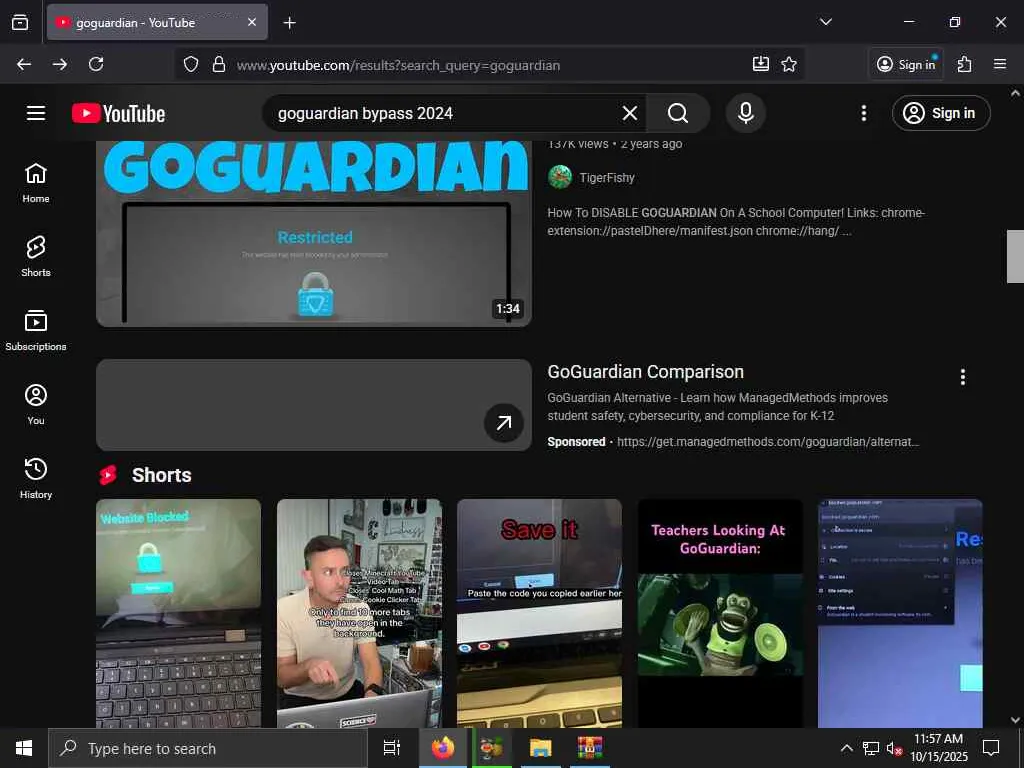Visit the TigerFishy channel name
This screenshot has width=1024, height=768.
(x=607, y=178)
